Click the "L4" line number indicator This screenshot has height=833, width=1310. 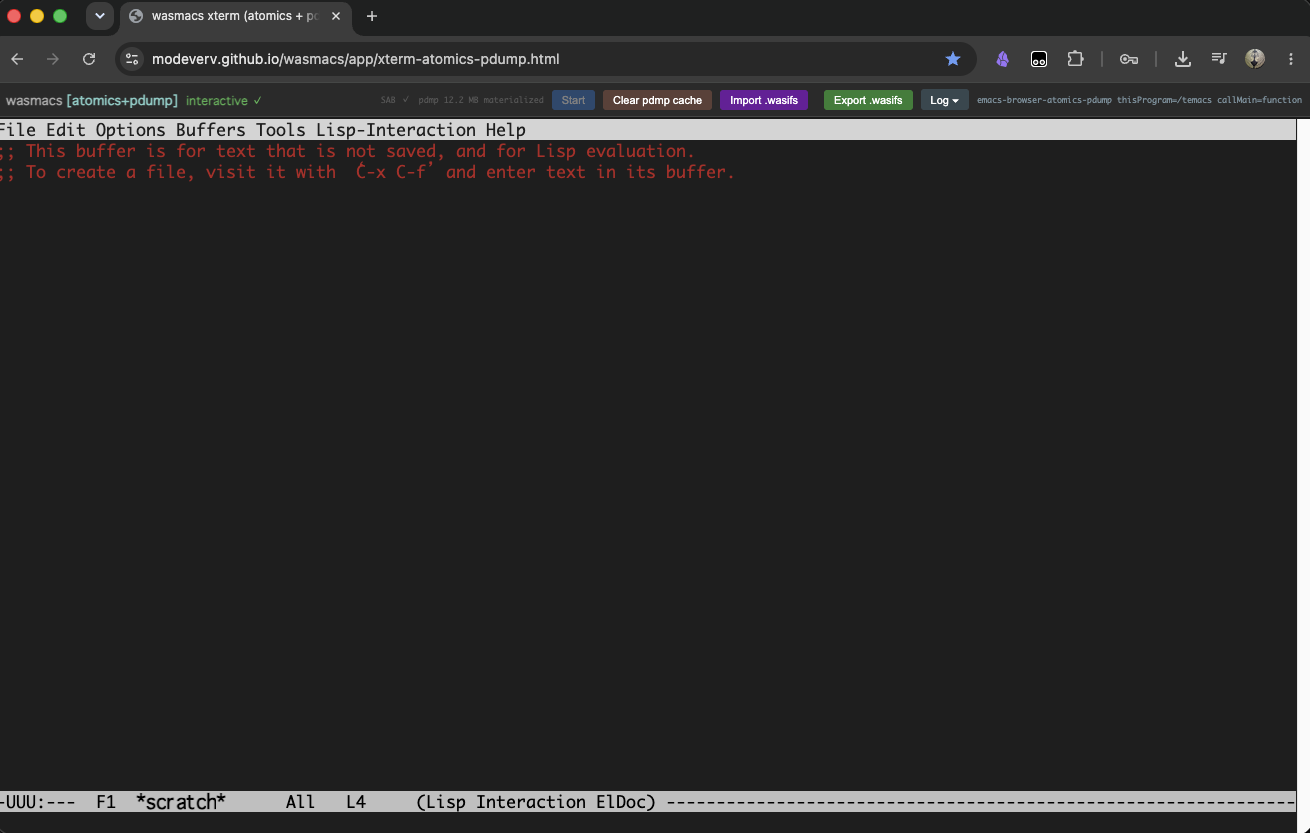coord(356,802)
